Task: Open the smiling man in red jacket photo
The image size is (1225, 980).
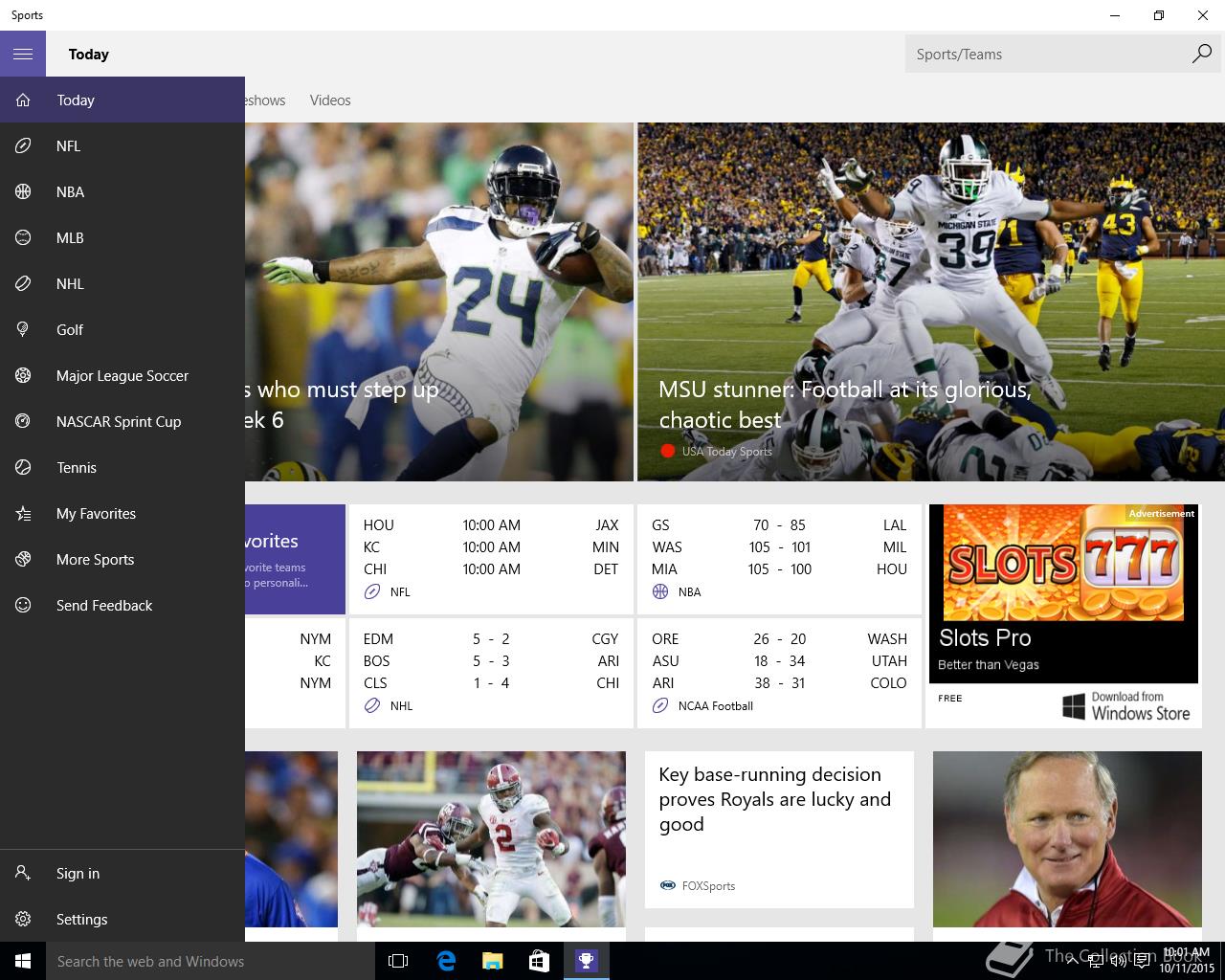Action: 1067,839
